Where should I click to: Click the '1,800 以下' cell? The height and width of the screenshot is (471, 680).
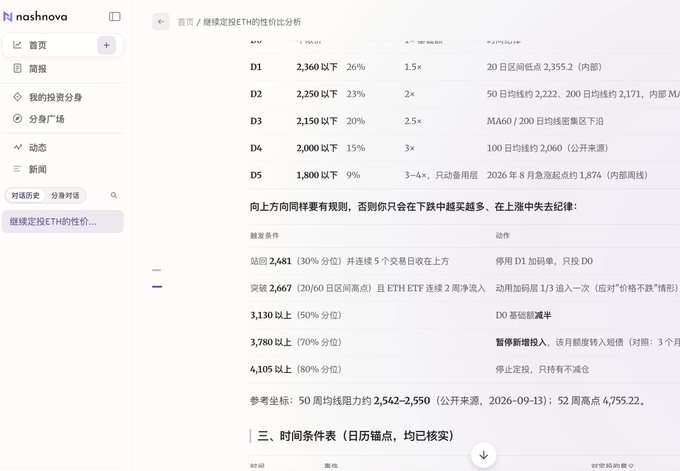317,175
